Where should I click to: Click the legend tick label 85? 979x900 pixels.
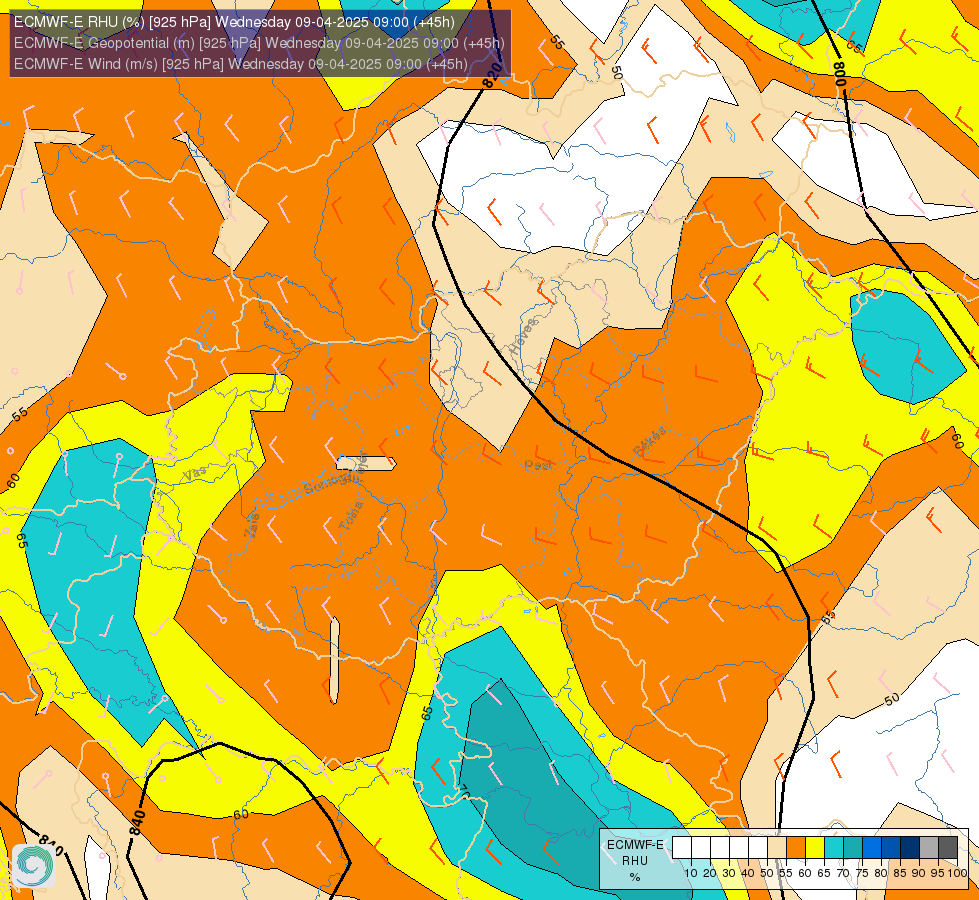[x=900, y=873]
